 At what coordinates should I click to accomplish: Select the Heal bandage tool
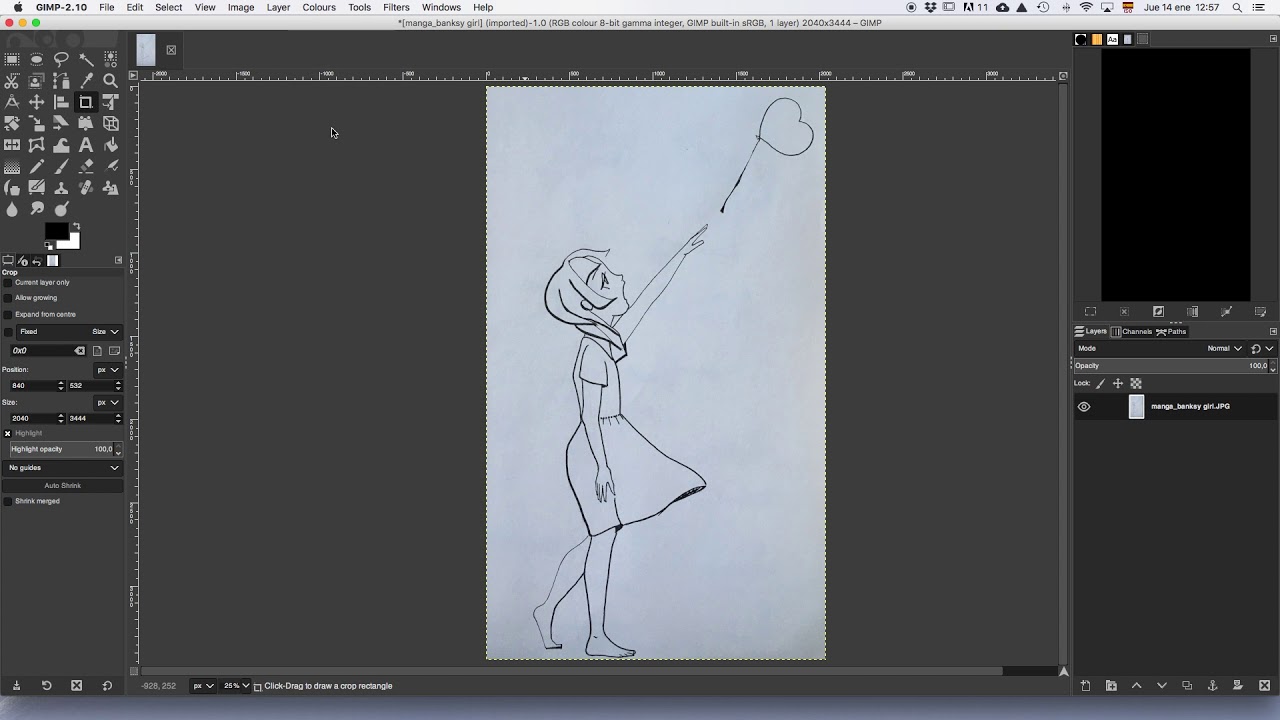pyautogui.click(x=86, y=188)
